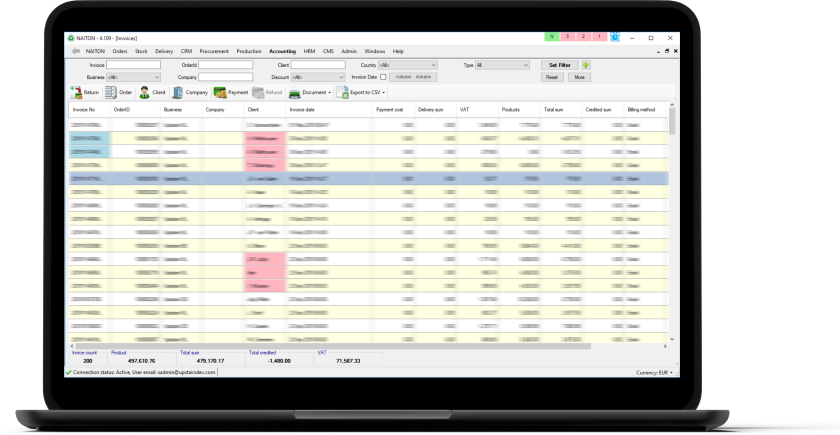The height and width of the screenshot is (435, 840).
Task: Open the Delivery menu
Action: click(x=164, y=51)
